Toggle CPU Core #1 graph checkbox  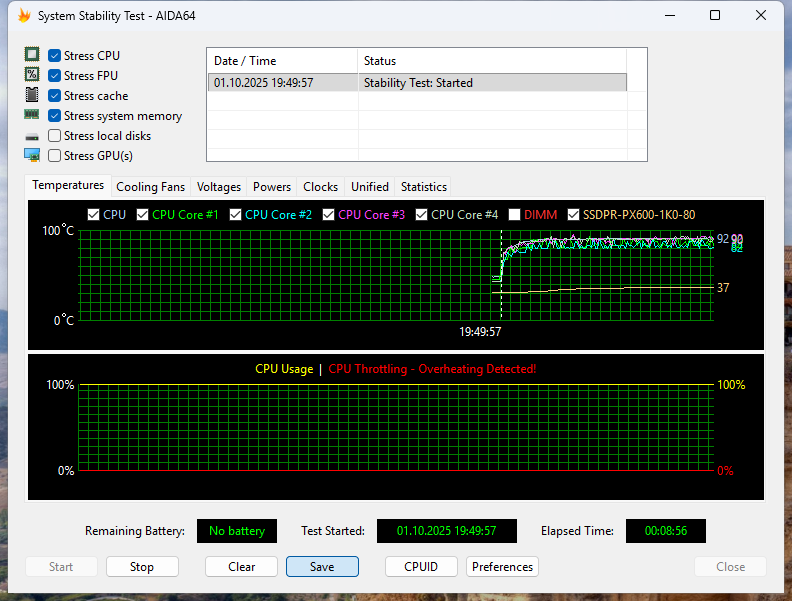tap(142, 215)
